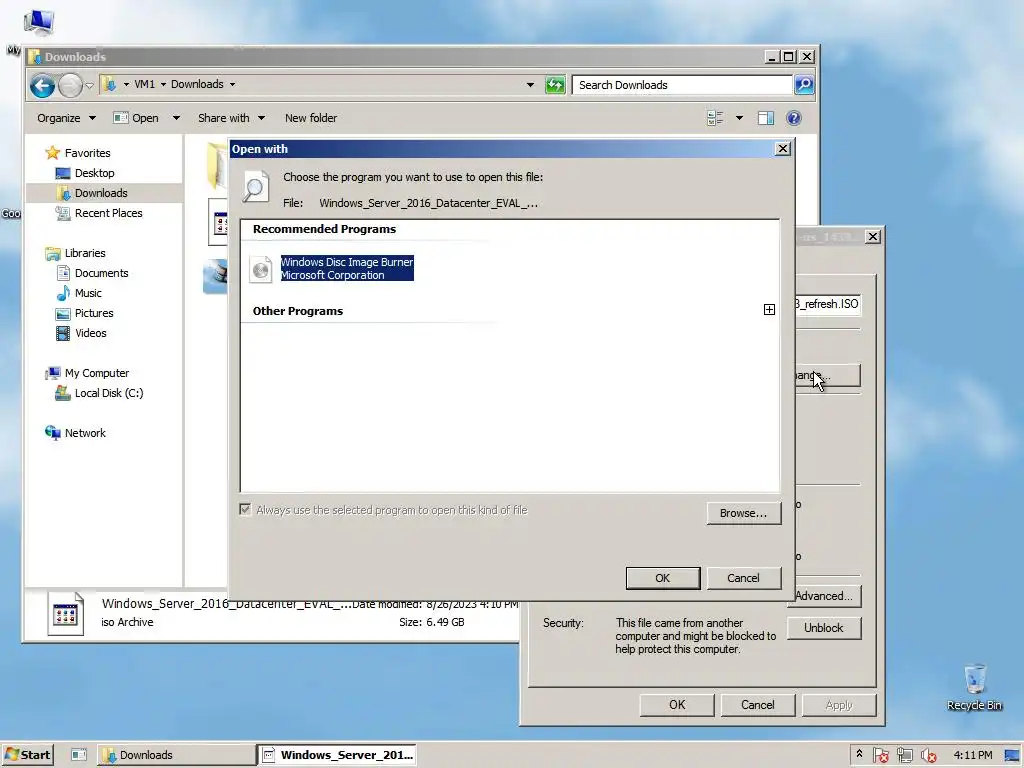
Task: Go forward in Downloads explorer
Action: tap(70, 85)
